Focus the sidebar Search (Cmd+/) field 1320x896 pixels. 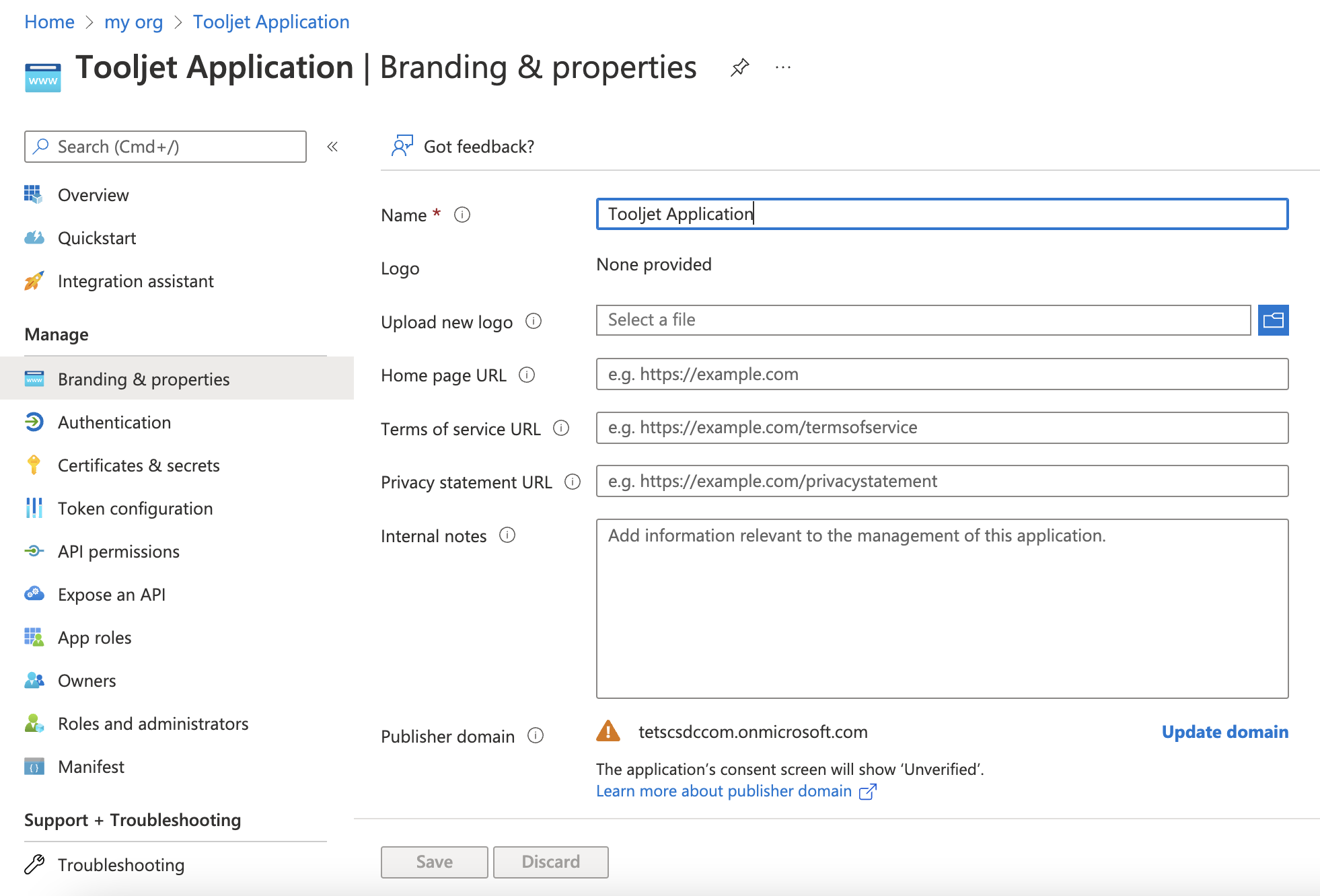pos(166,147)
